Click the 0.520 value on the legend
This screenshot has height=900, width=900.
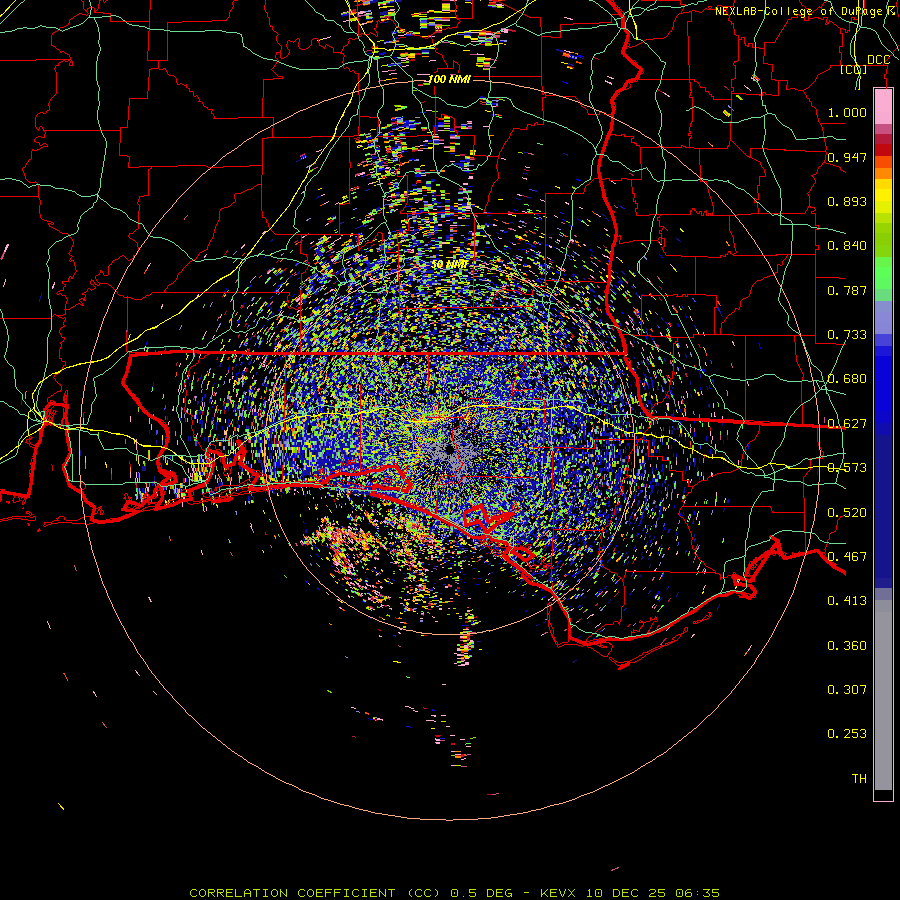847,513
